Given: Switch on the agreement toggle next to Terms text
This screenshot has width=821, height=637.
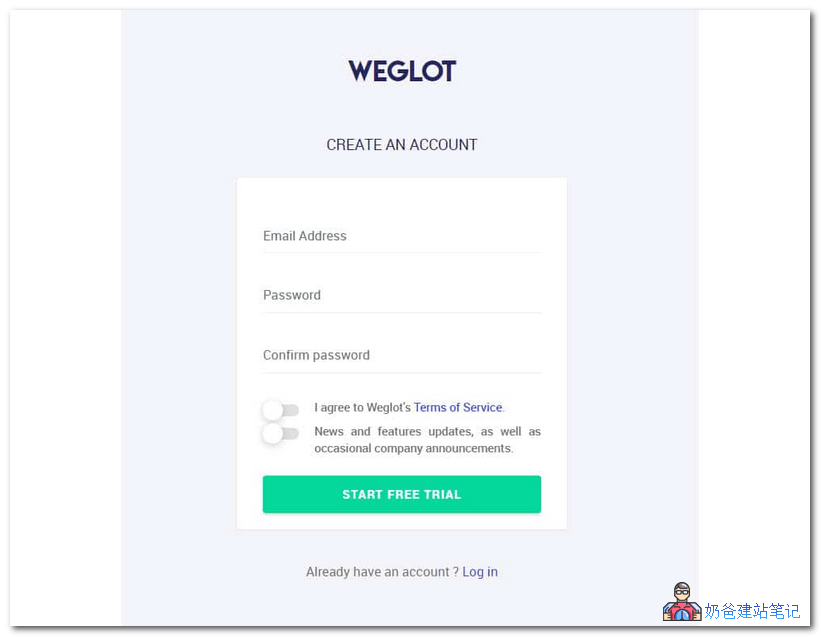Looking at the screenshot, I should [280, 409].
